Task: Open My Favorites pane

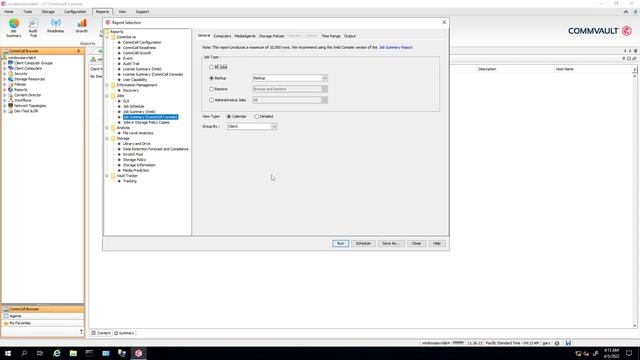Action: 20,323
